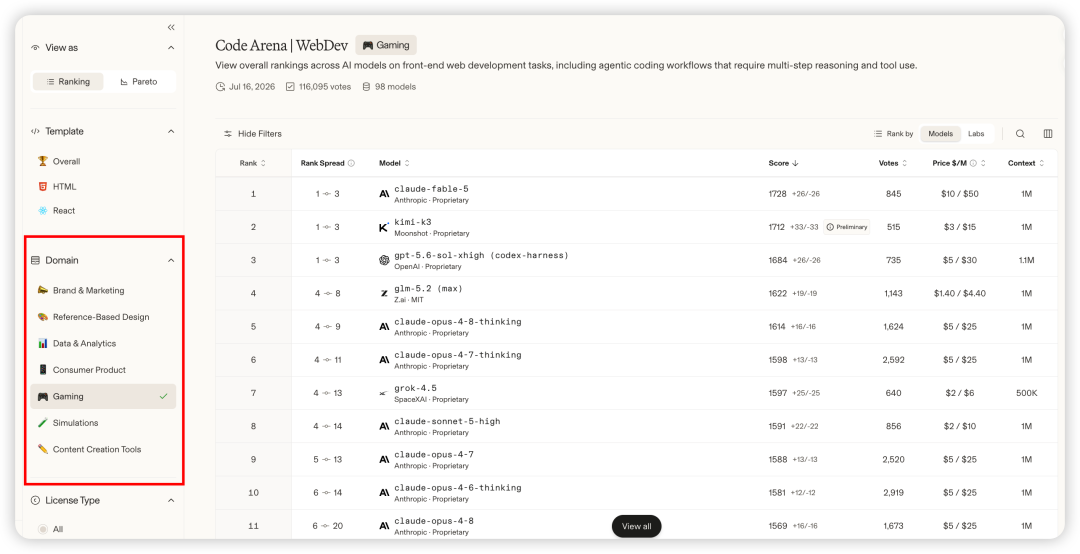Click the View all button
Image resolution: width=1080 pixels, height=554 pixels.
coord(636,526)
